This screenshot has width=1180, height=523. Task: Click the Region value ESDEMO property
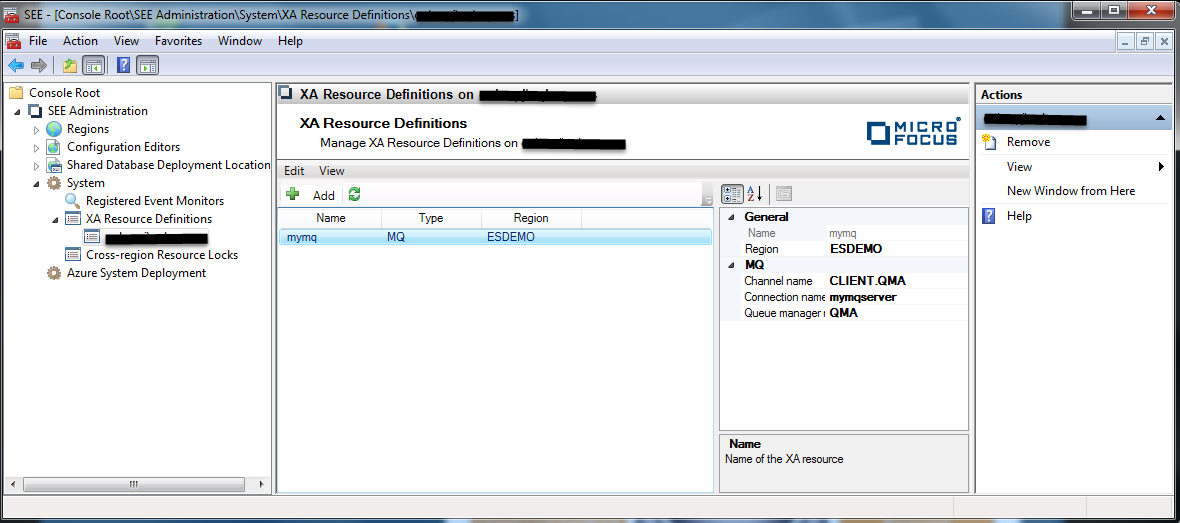point(856,248)
